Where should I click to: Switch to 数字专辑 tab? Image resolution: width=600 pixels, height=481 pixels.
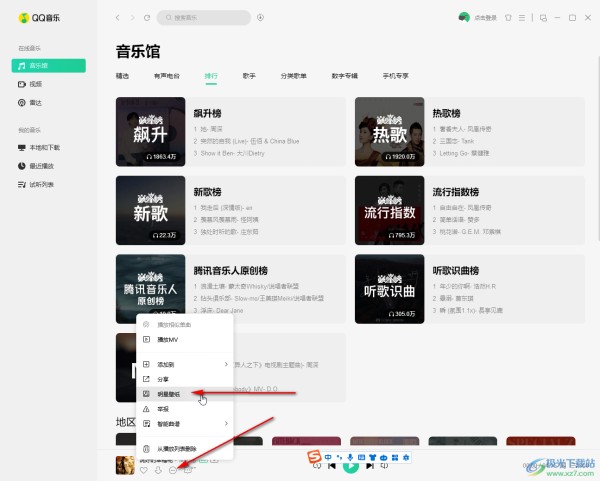coord(344,76)
